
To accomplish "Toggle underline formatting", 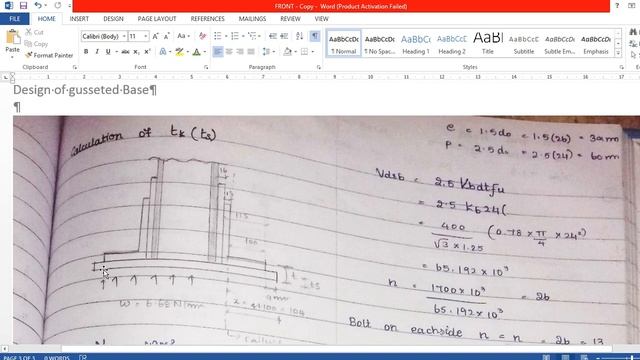I will point(108,52).
